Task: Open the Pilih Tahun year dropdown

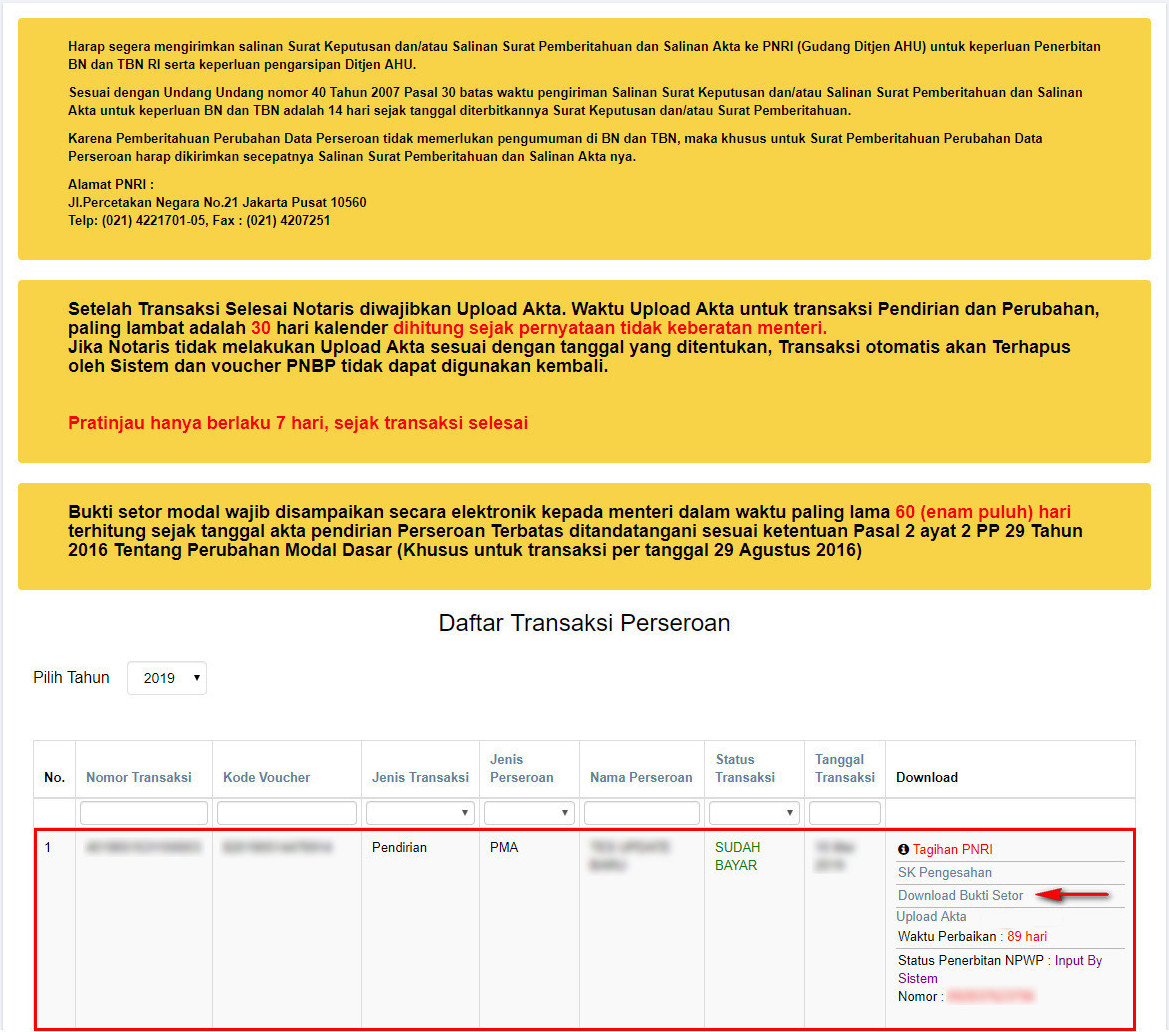Action: coord(166,678)
